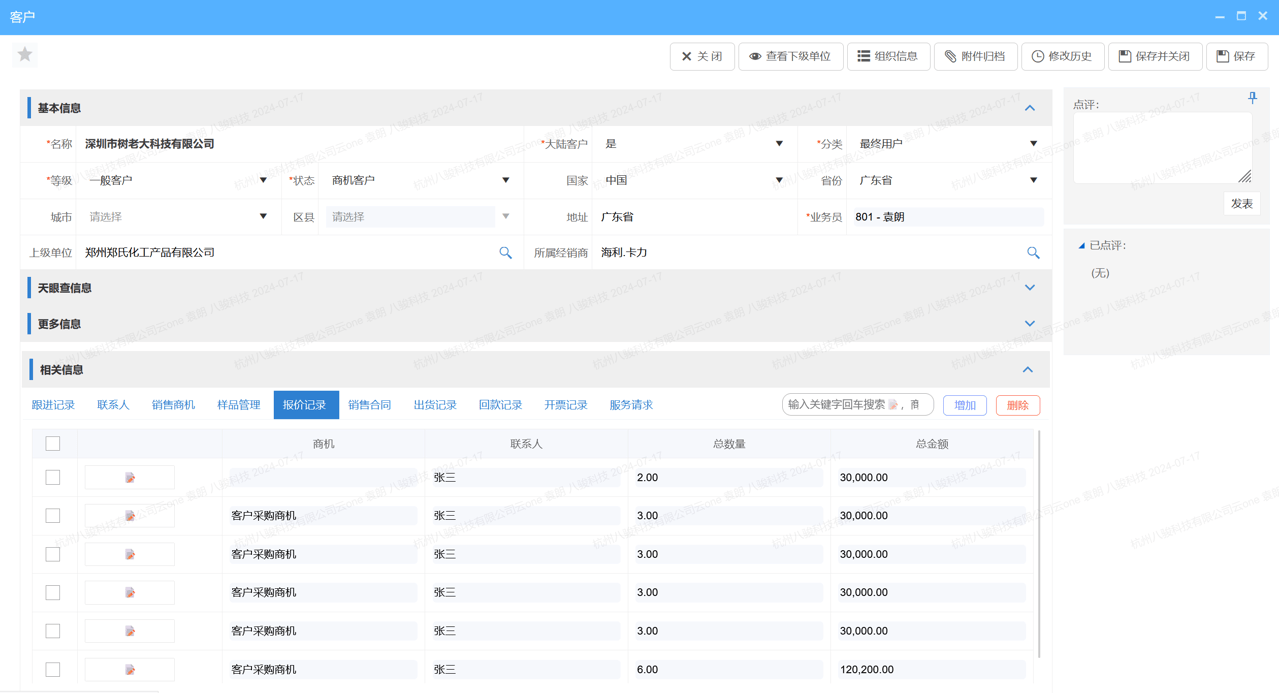Screen dimensions: 1279x693
Task: Click the 点评 comment text area
Action: coord(1160,147)
